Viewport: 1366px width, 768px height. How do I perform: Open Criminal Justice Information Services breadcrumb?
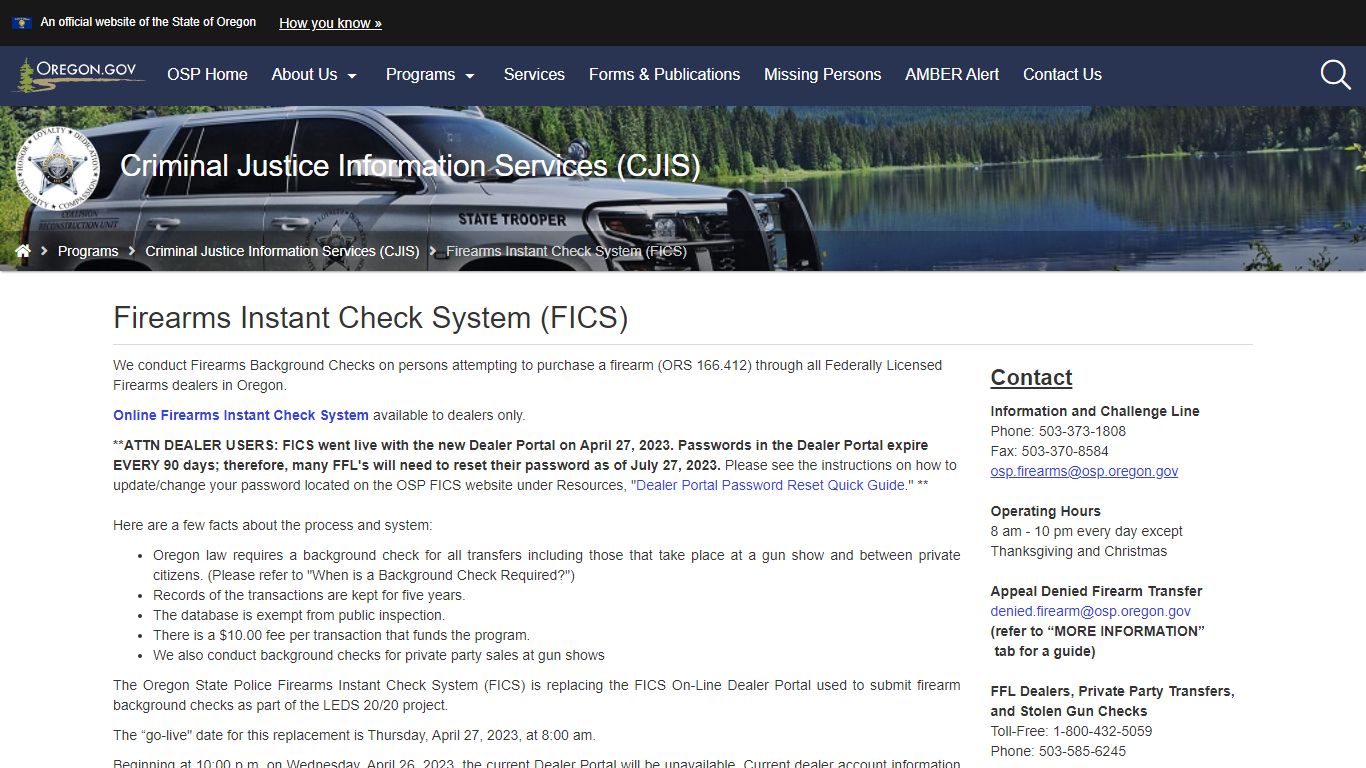click(x=282, y=251)
